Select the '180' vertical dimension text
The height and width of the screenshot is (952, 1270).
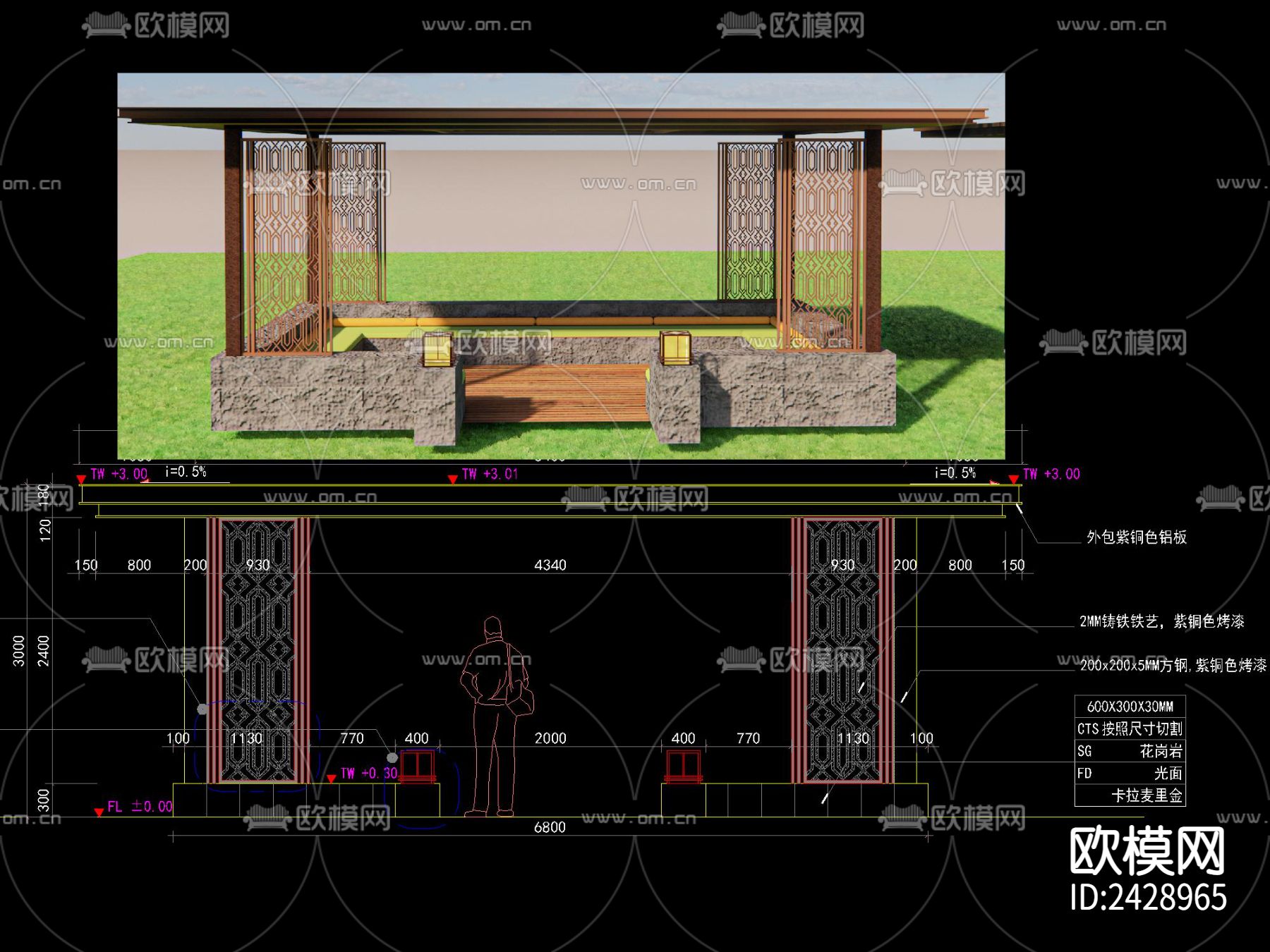coord(44,494)
